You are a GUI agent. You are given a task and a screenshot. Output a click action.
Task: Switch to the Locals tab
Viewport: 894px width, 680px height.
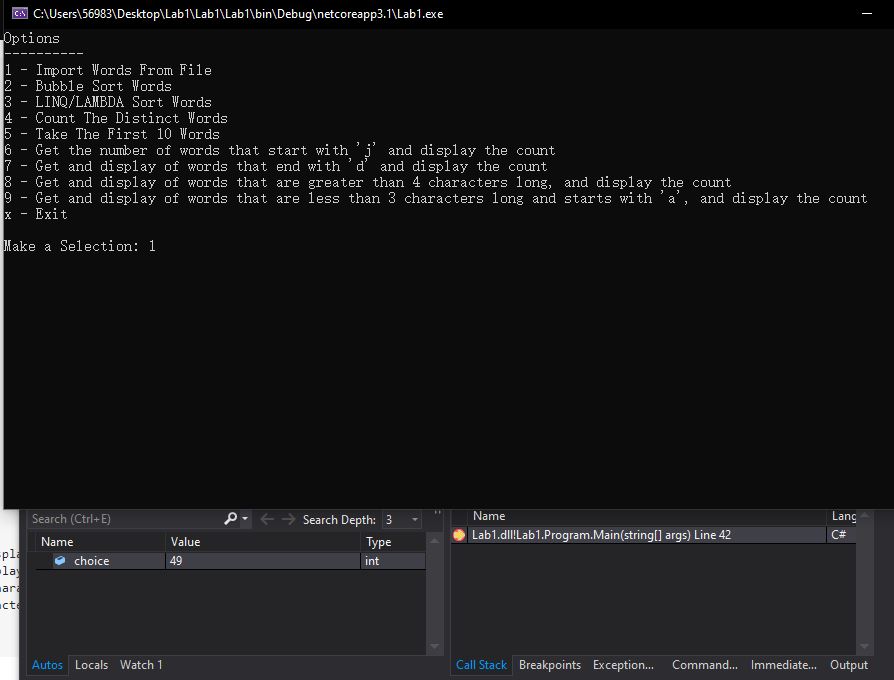[x=91, y=665]
